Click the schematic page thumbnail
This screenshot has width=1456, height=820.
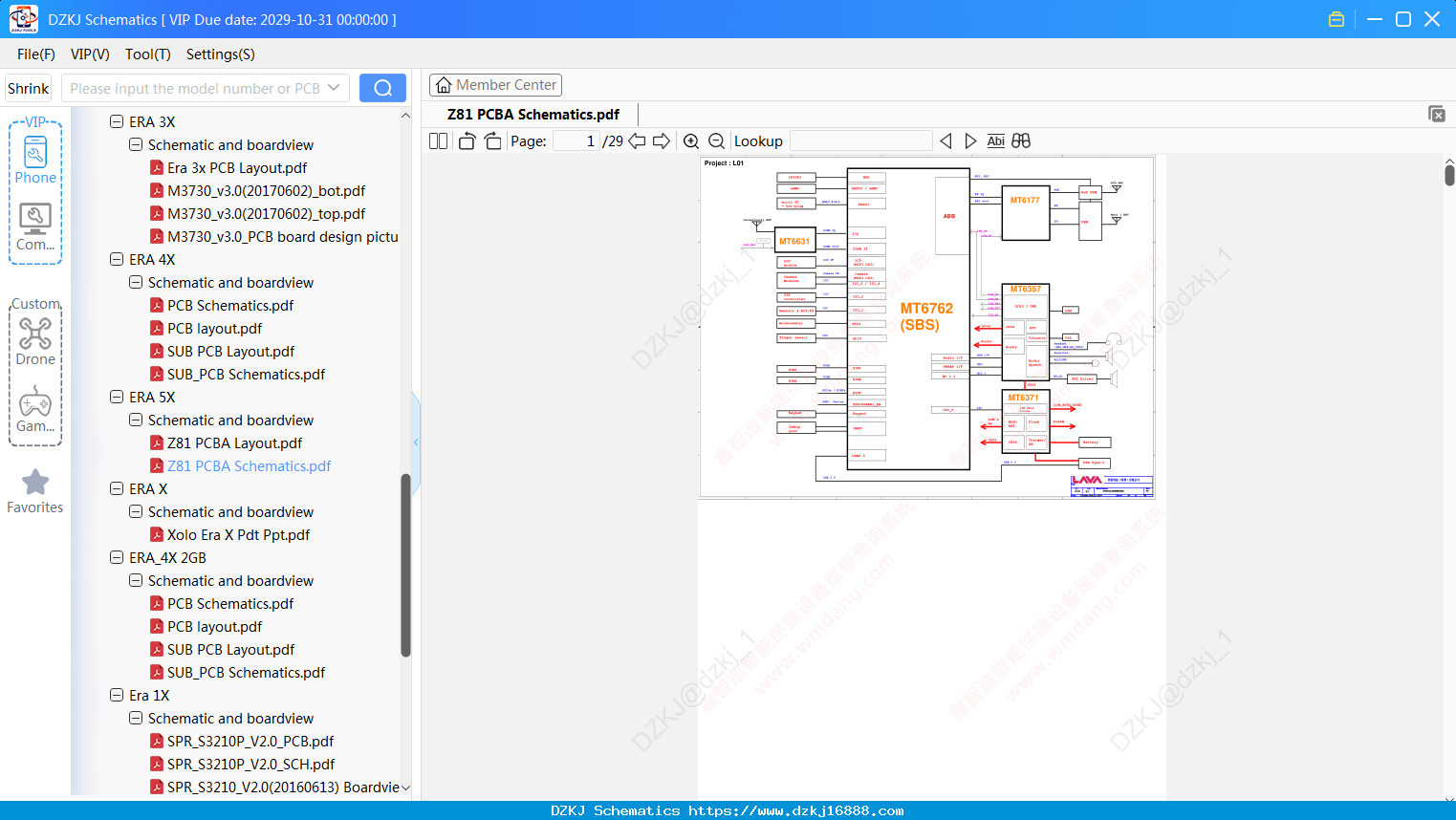pos(926,327)
